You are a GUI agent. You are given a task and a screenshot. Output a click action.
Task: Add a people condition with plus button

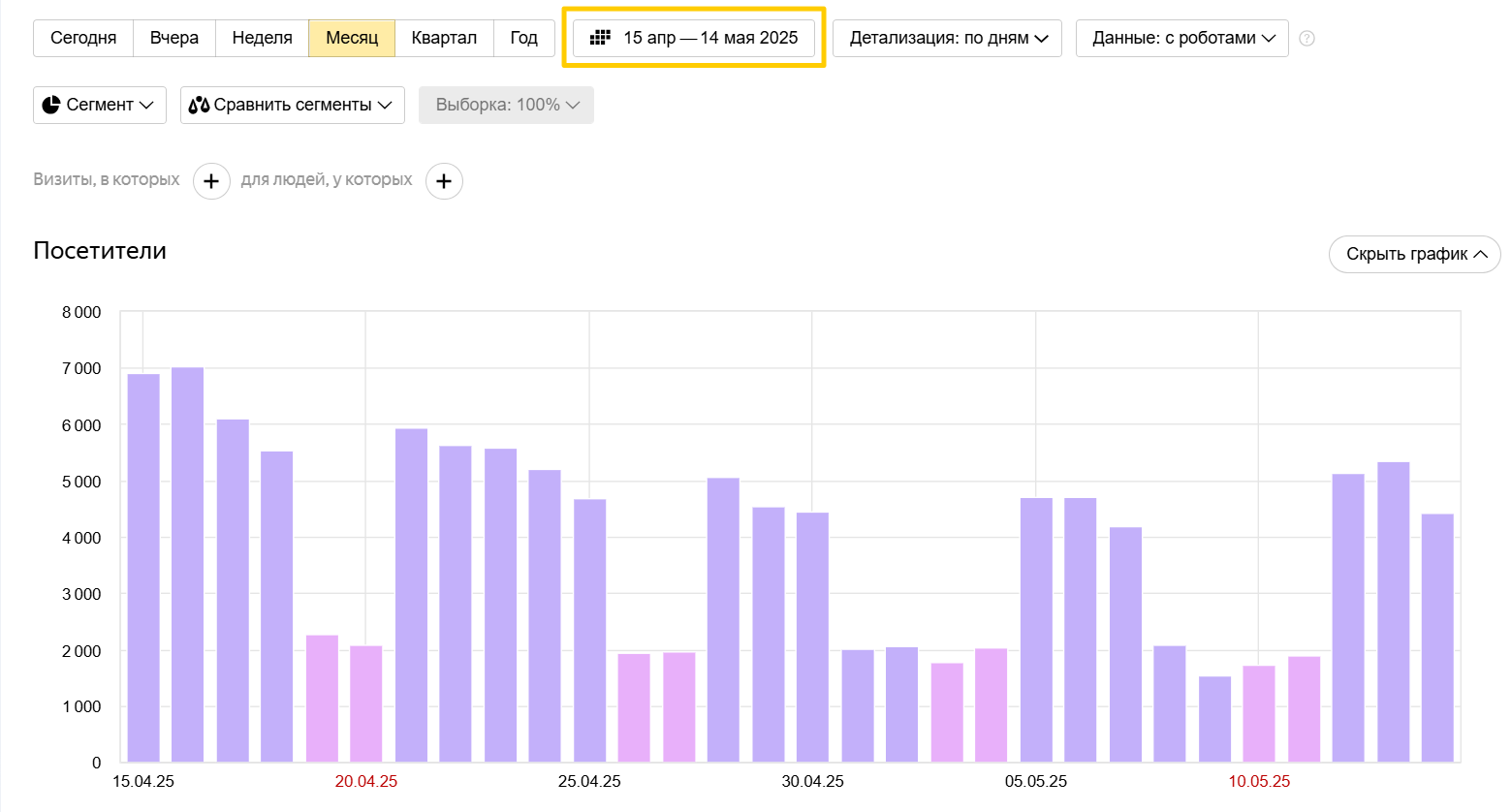click(444, 181)
